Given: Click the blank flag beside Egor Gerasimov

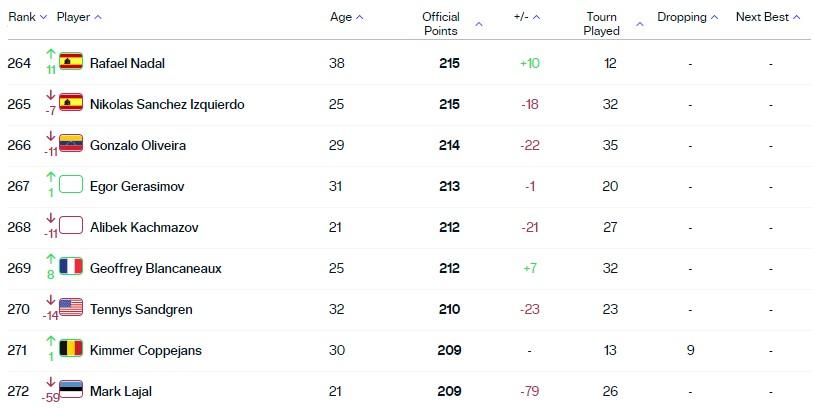Looking at the screenshot, I should (71, 184).
